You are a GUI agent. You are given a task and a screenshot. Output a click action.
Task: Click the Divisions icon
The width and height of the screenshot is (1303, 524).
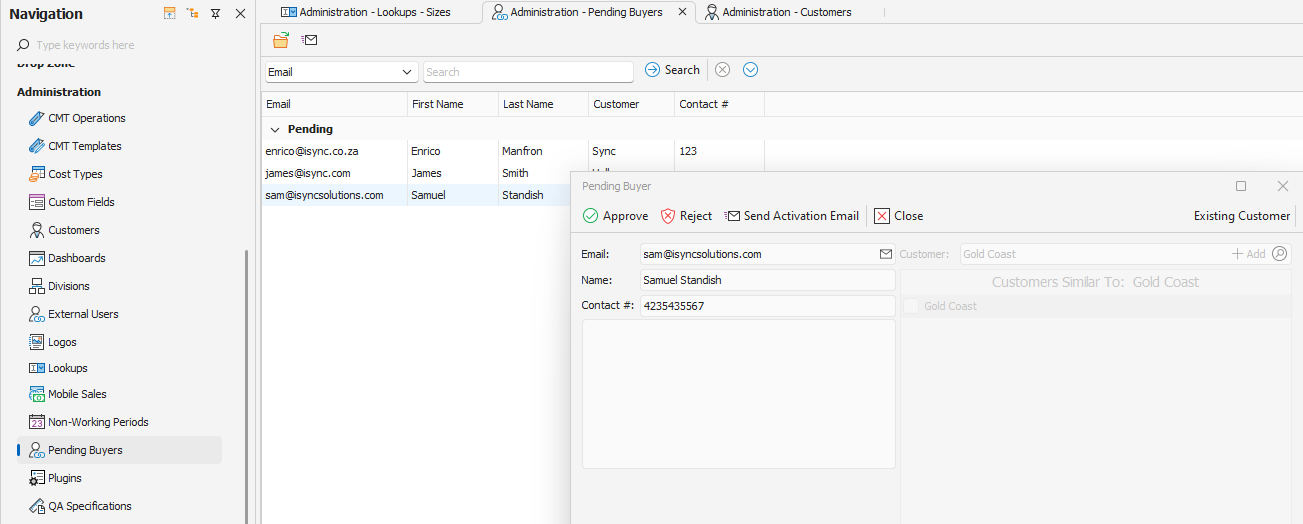pyautogui.click(x=37, y=286)
